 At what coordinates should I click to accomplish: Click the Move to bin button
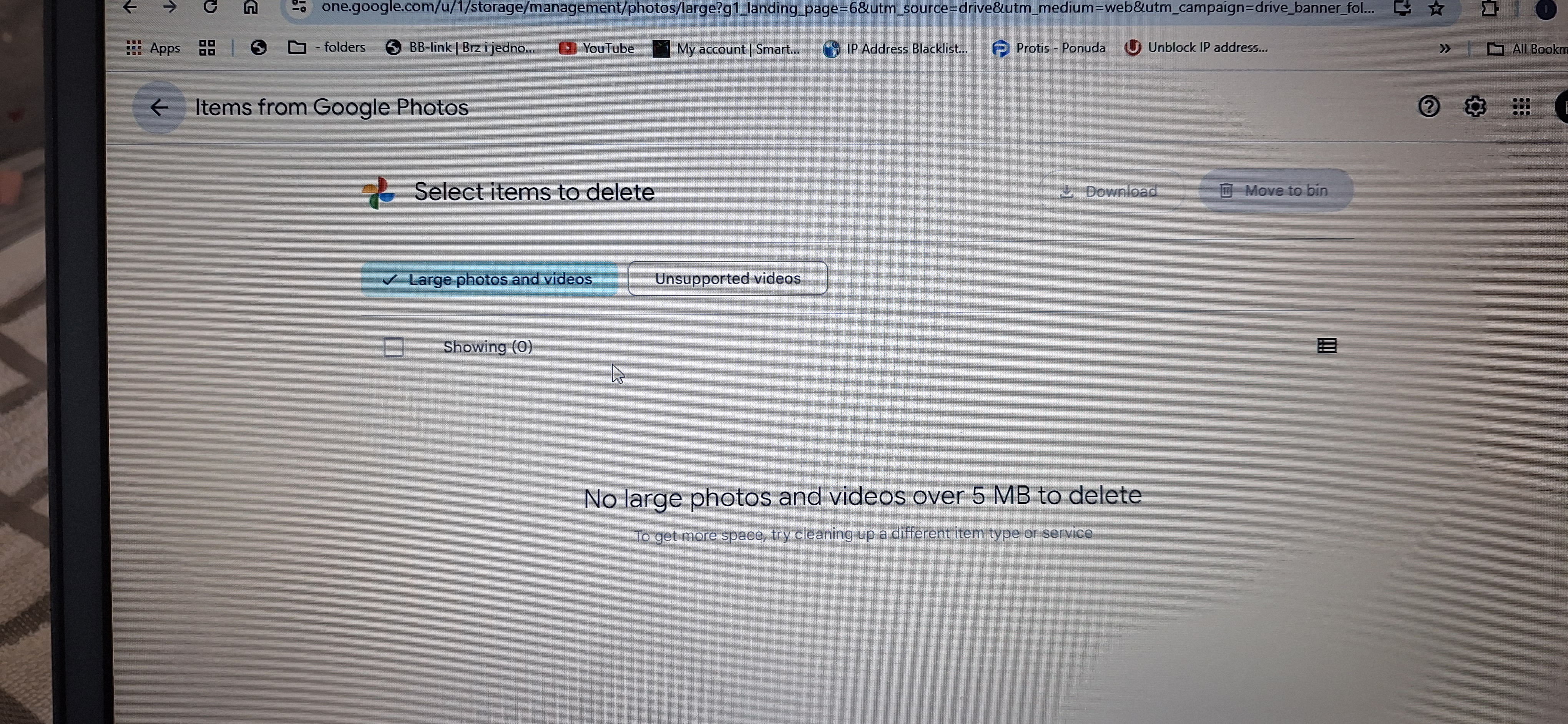pos(1276,191)
